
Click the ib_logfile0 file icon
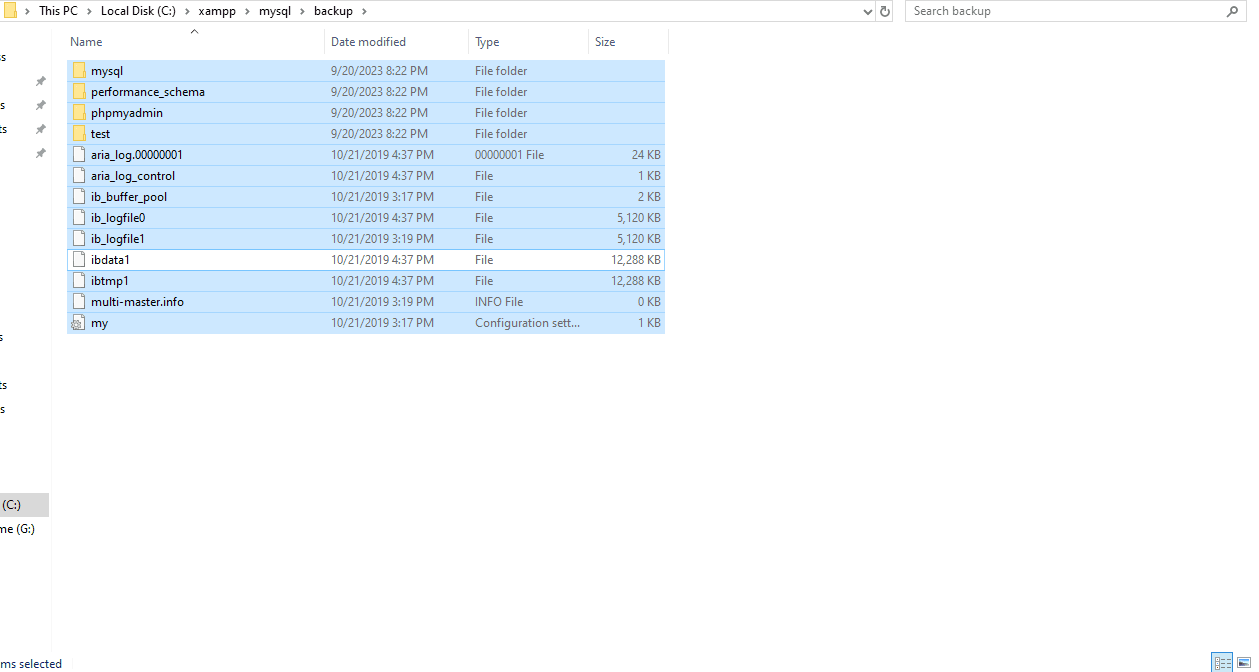pos(79,218)
